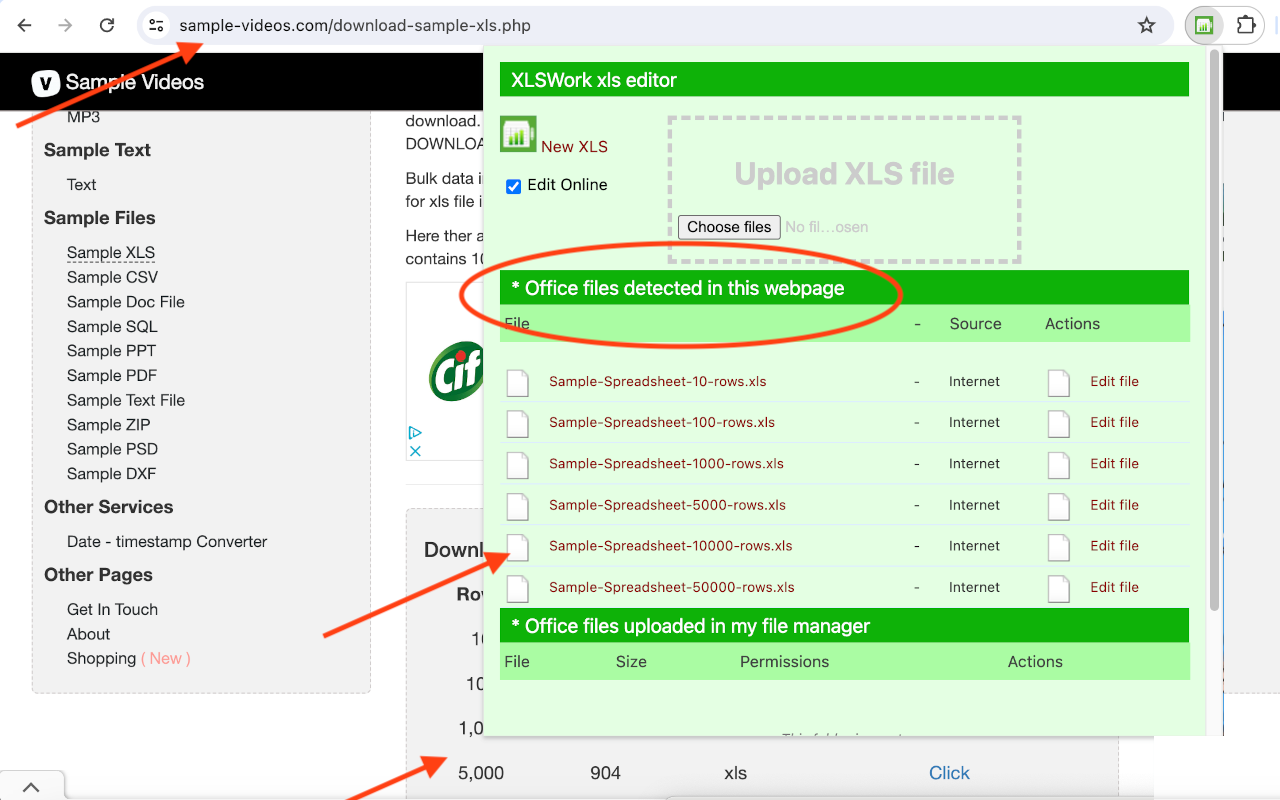Click the AdChoices triangle on the Cif ad

tap(415, 433)
